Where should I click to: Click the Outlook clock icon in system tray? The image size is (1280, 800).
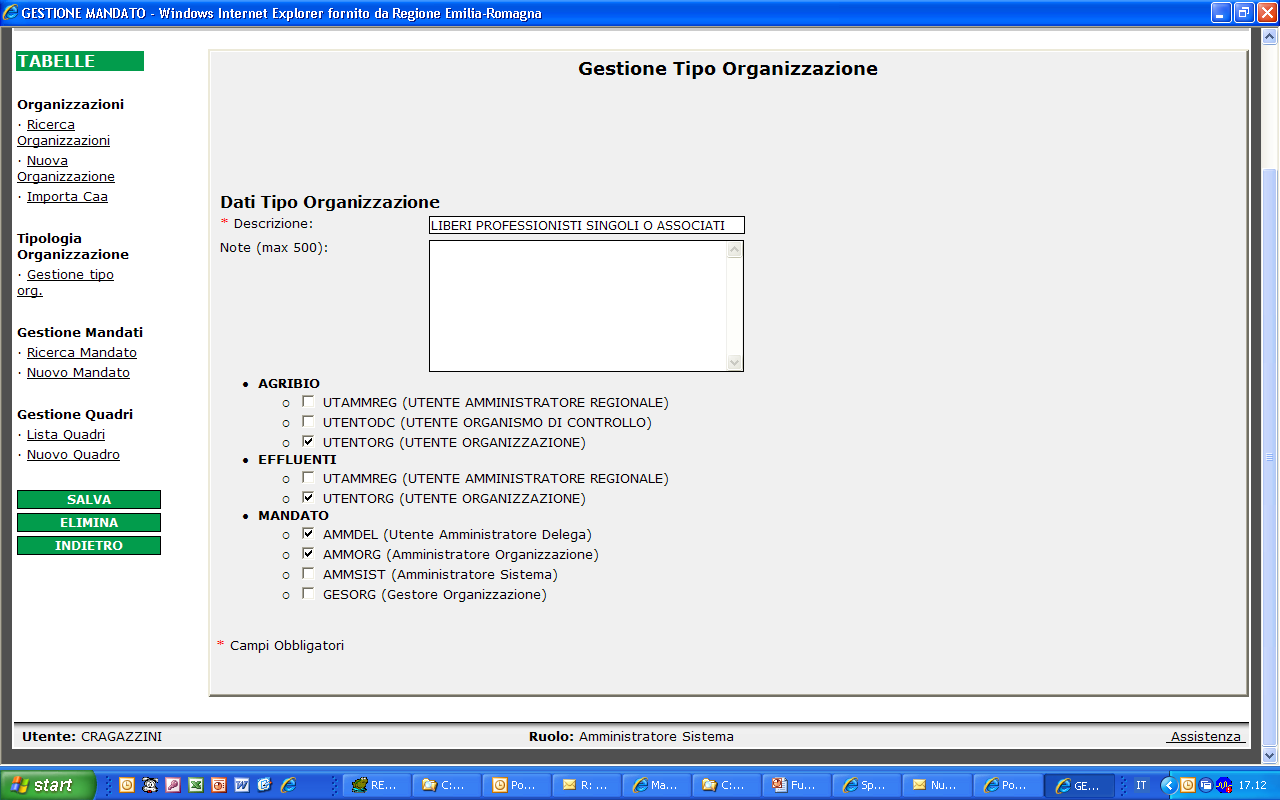point(1187,785)
